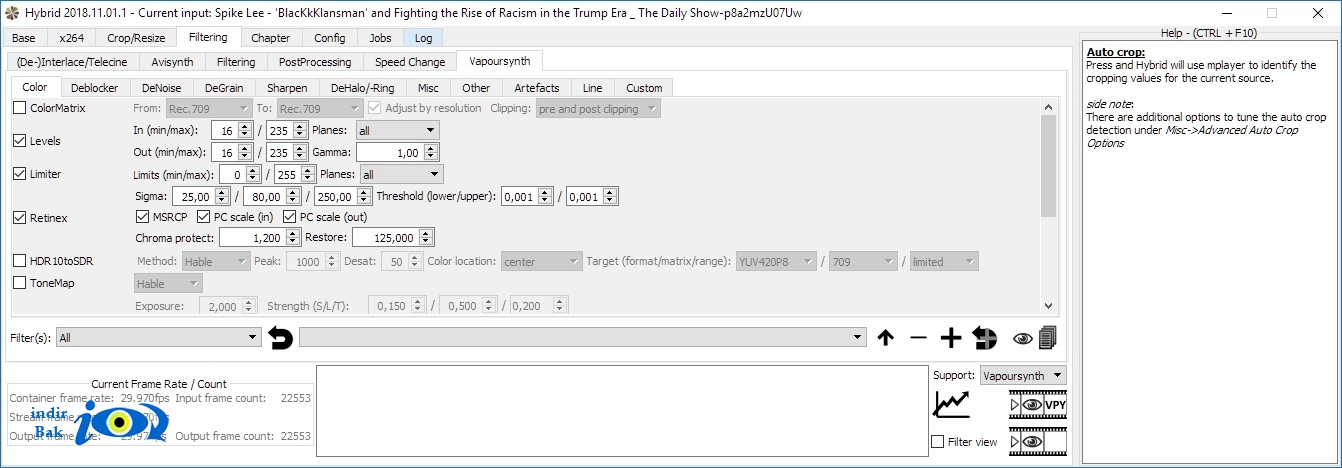Toggle the MSRCP checkbox

click(x=142, y=217)
